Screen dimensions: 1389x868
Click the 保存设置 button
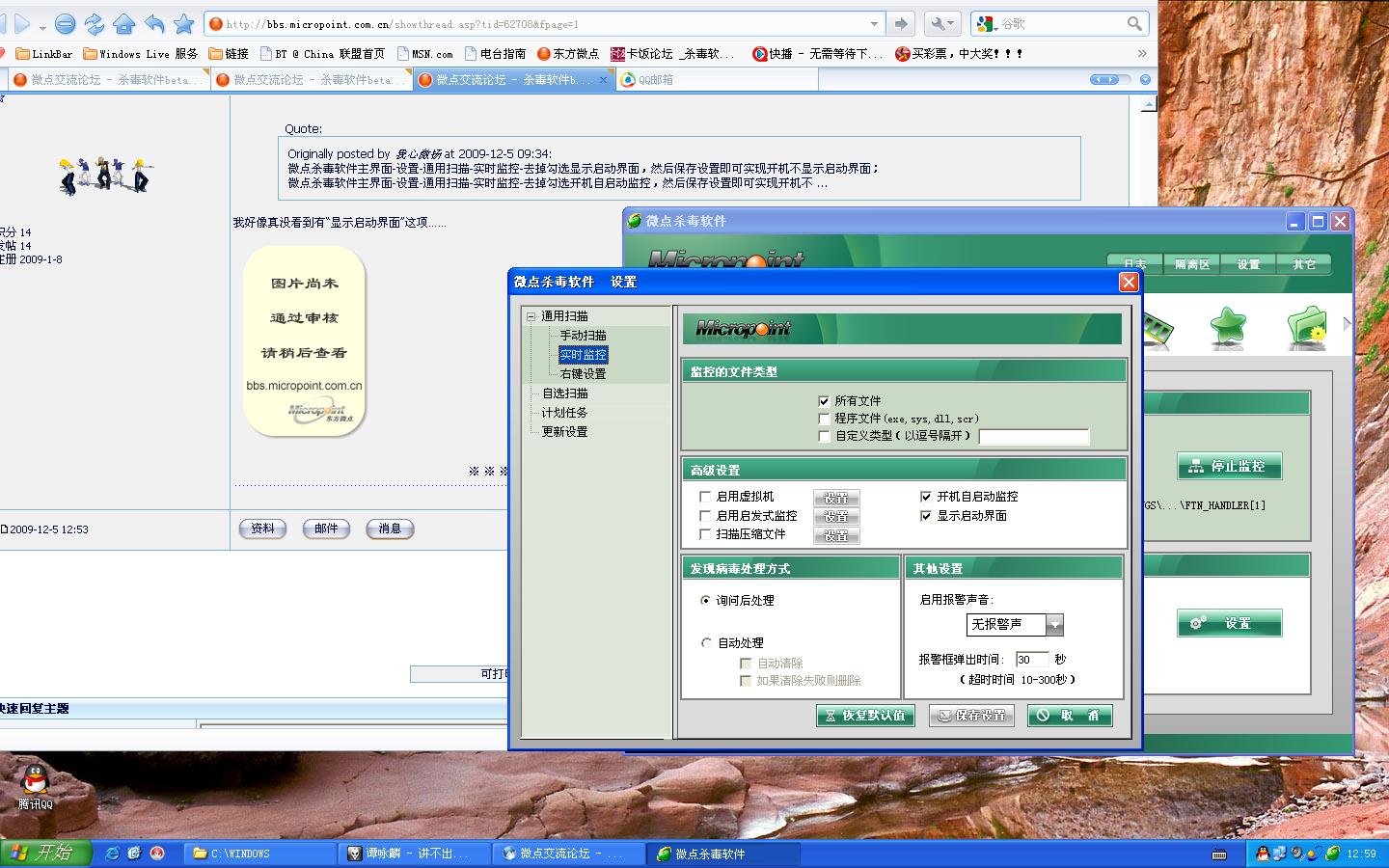click(971, 716)
